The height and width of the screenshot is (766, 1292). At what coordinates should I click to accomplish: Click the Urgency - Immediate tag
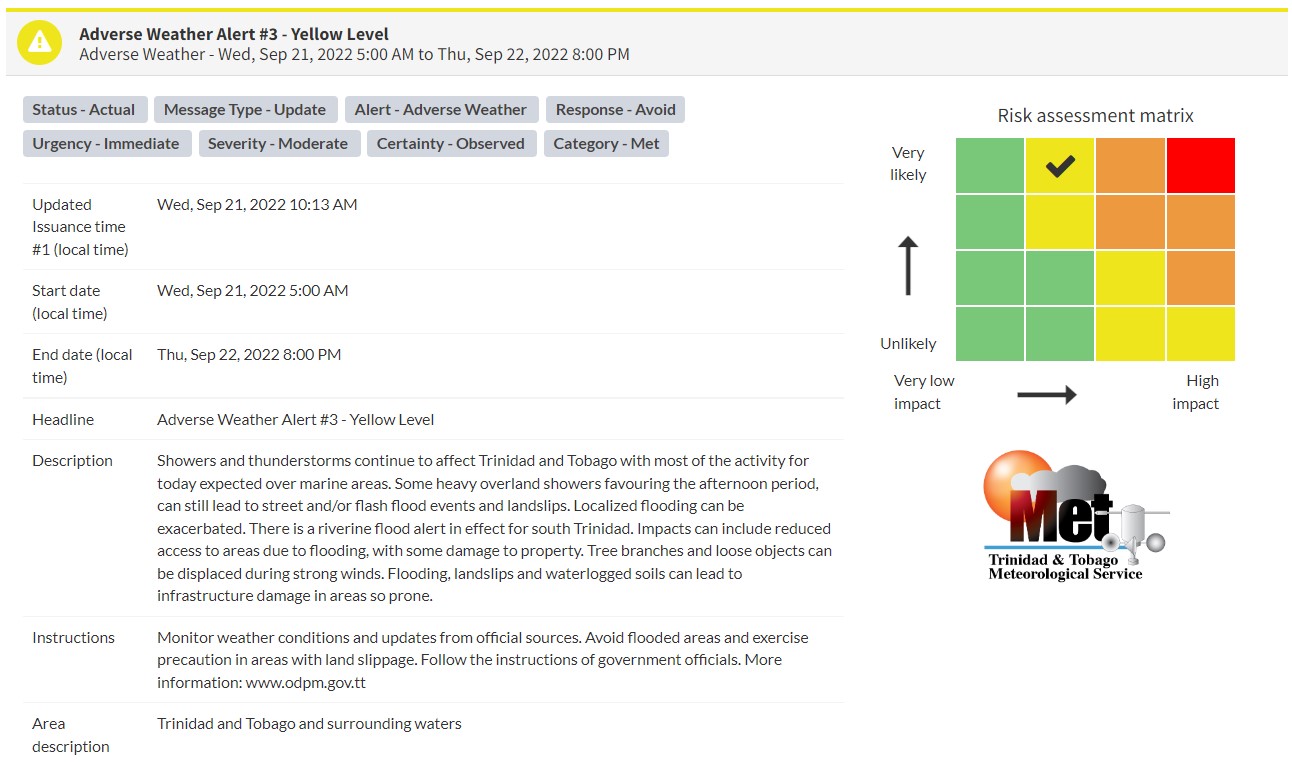click(x=106, y=144)
